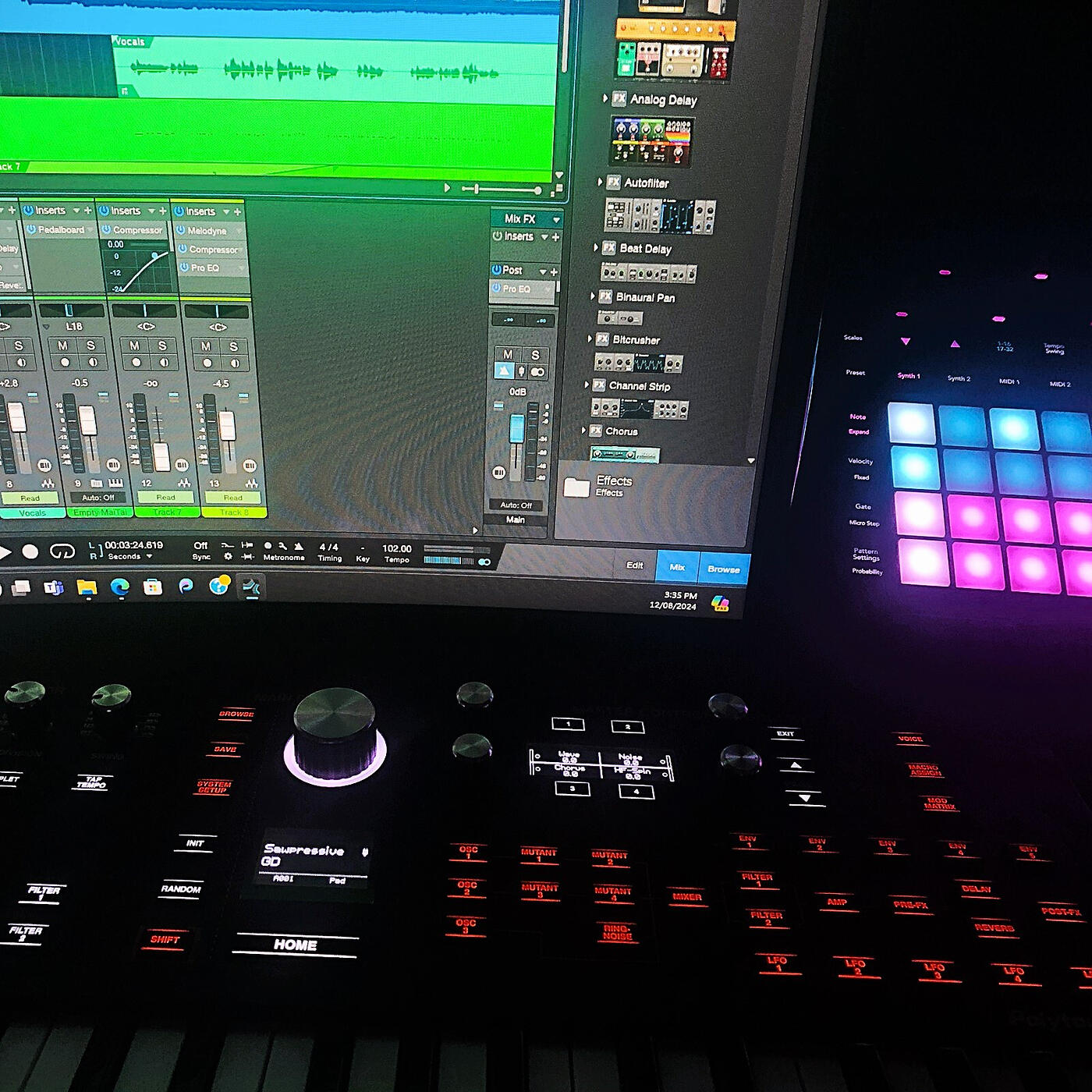Image resolution: width=1092 pixels, height=1092 pixels.
Task: Open Copilot icon in system tray
Action: tap(720, 603)
